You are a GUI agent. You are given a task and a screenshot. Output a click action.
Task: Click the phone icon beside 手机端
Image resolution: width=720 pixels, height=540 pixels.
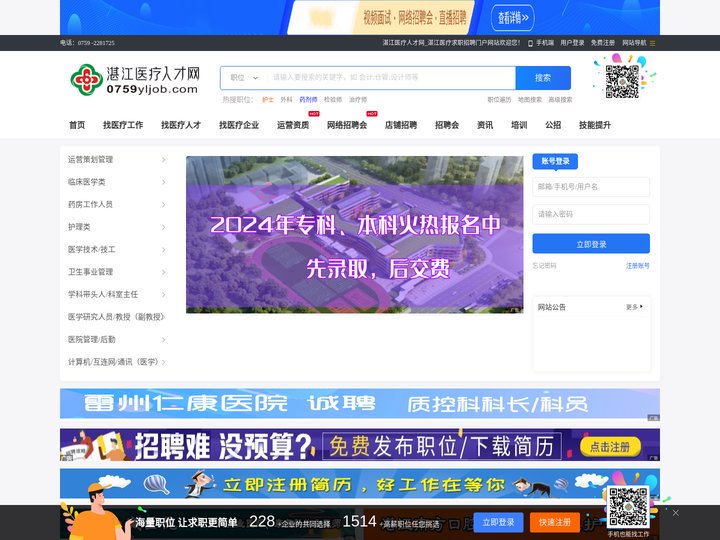530,43
